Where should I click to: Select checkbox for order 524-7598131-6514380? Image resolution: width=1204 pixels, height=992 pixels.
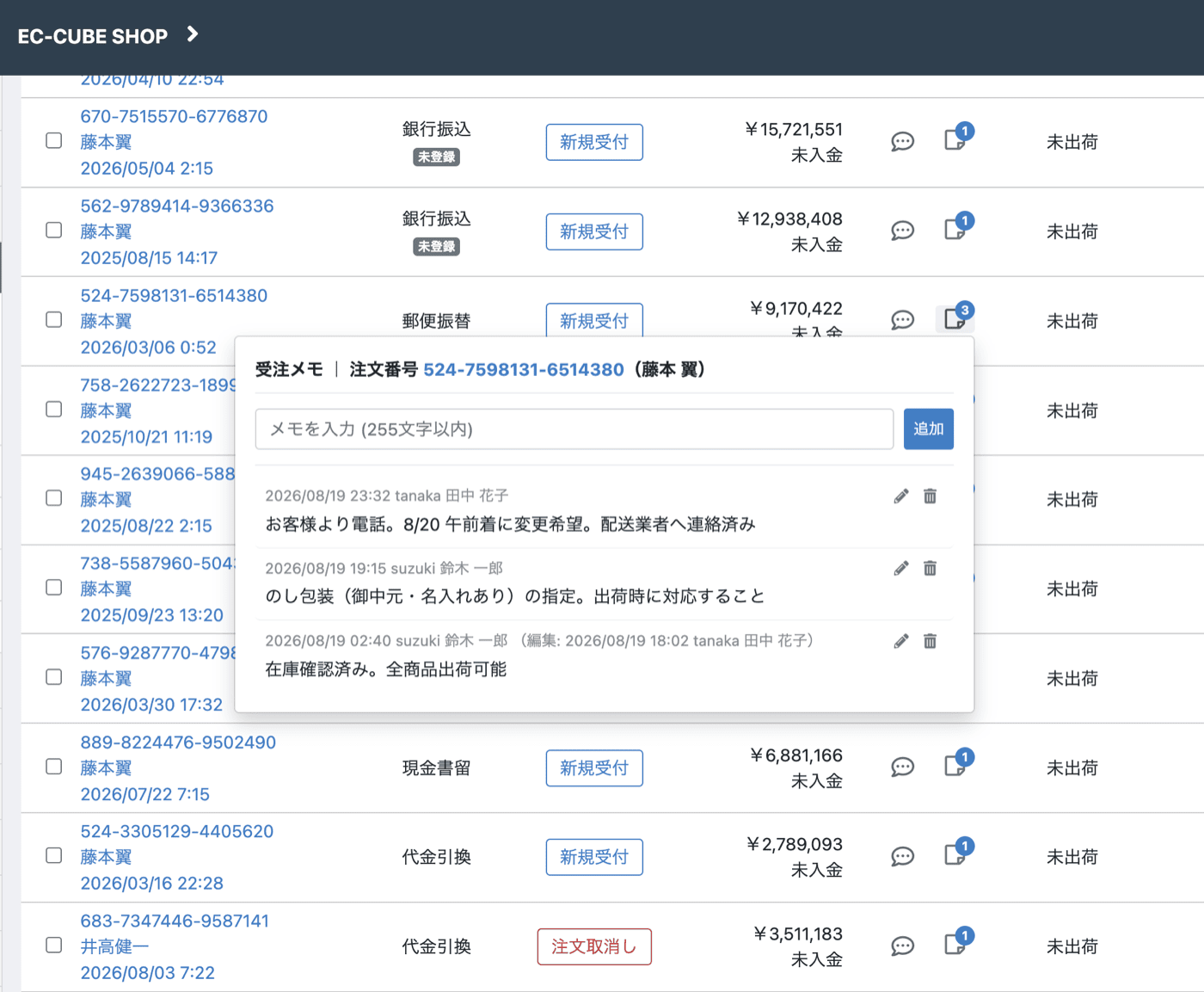point(54,319)
